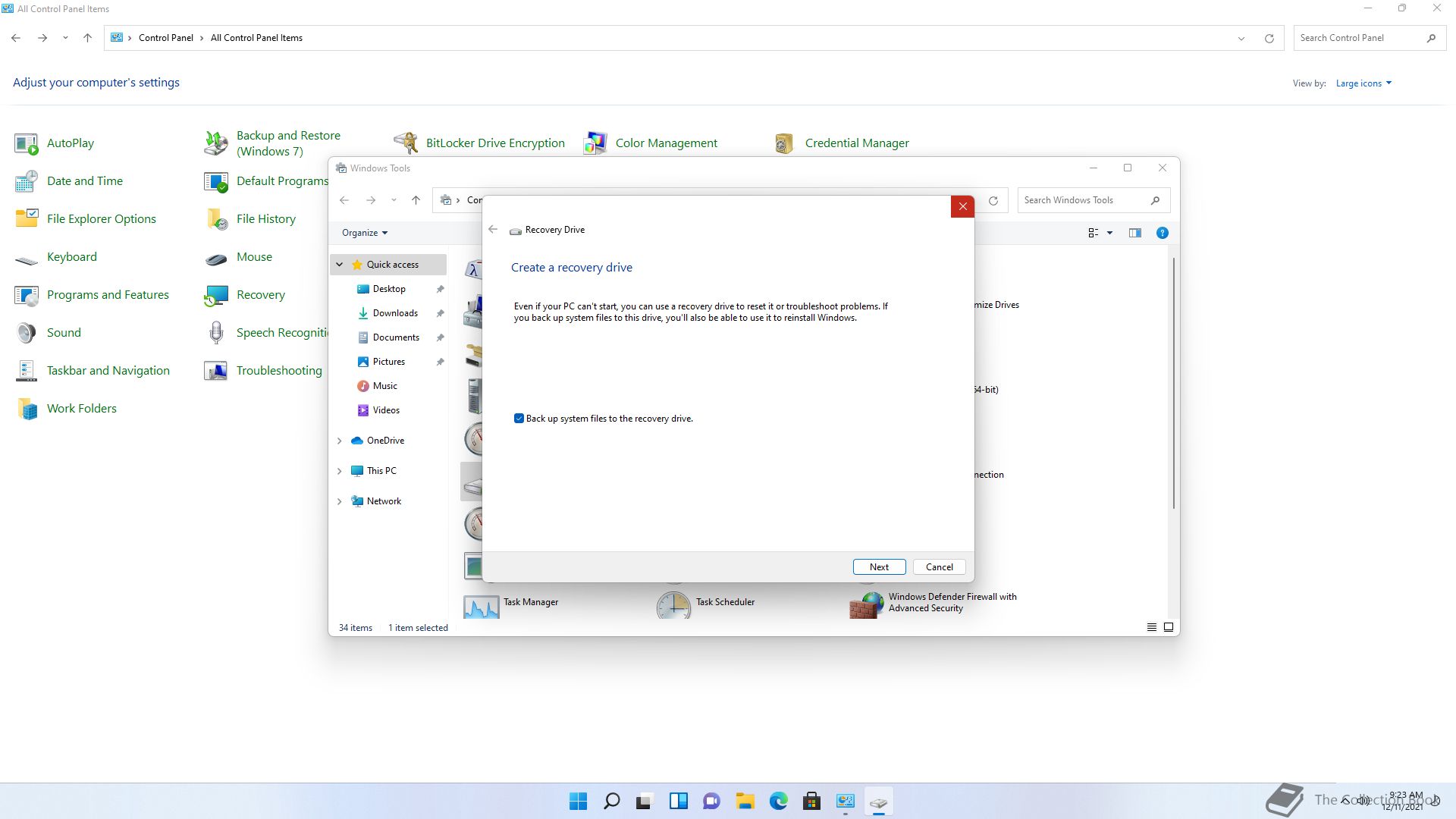1456x819 pixels.
Task: Cancel the Recovery Drive wizard
Action: (x=939, y=567)
